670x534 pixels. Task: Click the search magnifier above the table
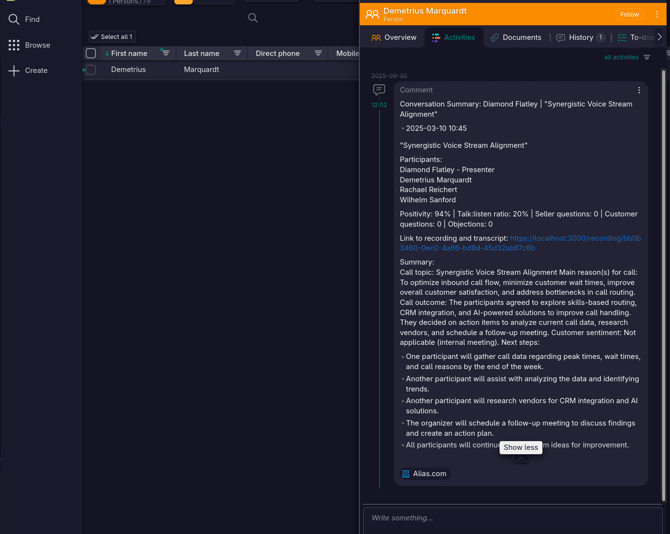[253, 18]
